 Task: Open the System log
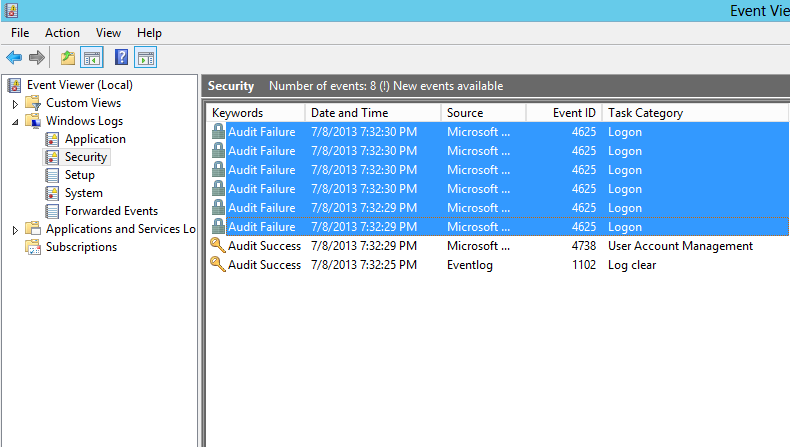tap(84, 193)
